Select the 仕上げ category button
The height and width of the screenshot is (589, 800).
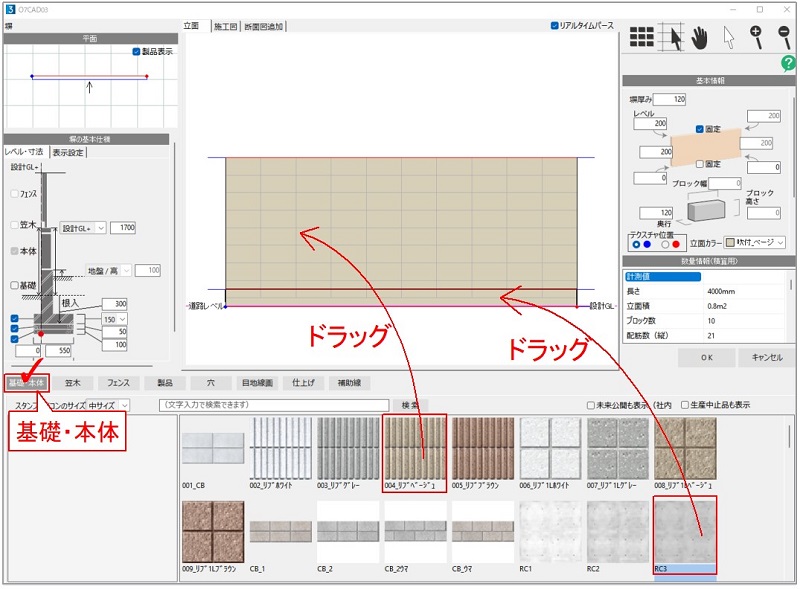point(303,383)
